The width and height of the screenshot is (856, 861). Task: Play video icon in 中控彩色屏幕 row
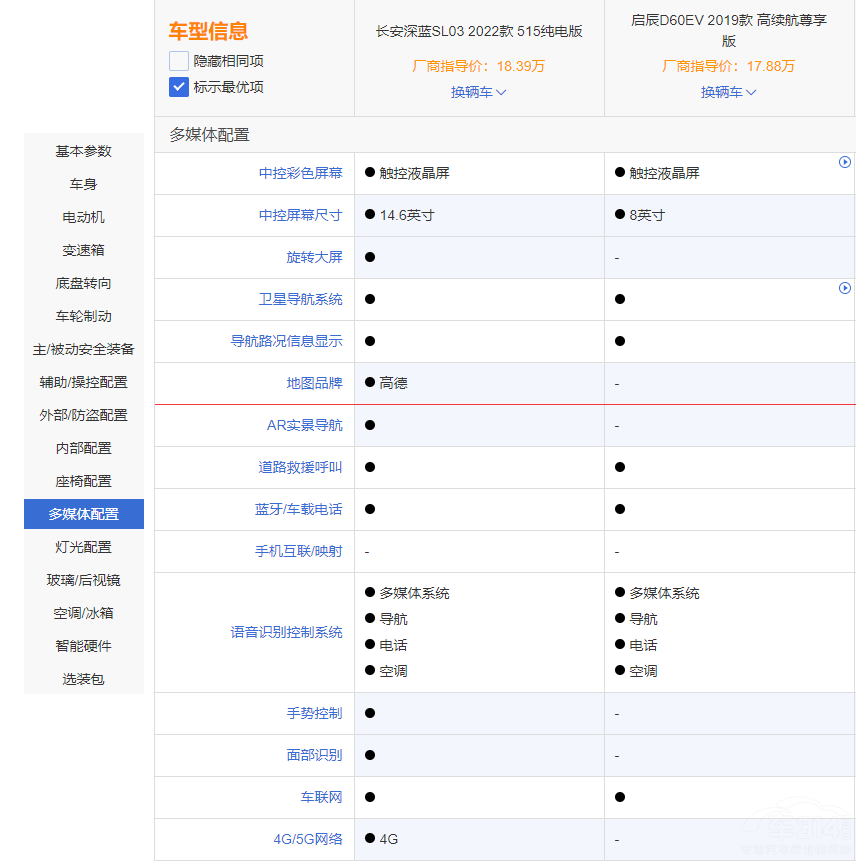[x=845, y=162]
